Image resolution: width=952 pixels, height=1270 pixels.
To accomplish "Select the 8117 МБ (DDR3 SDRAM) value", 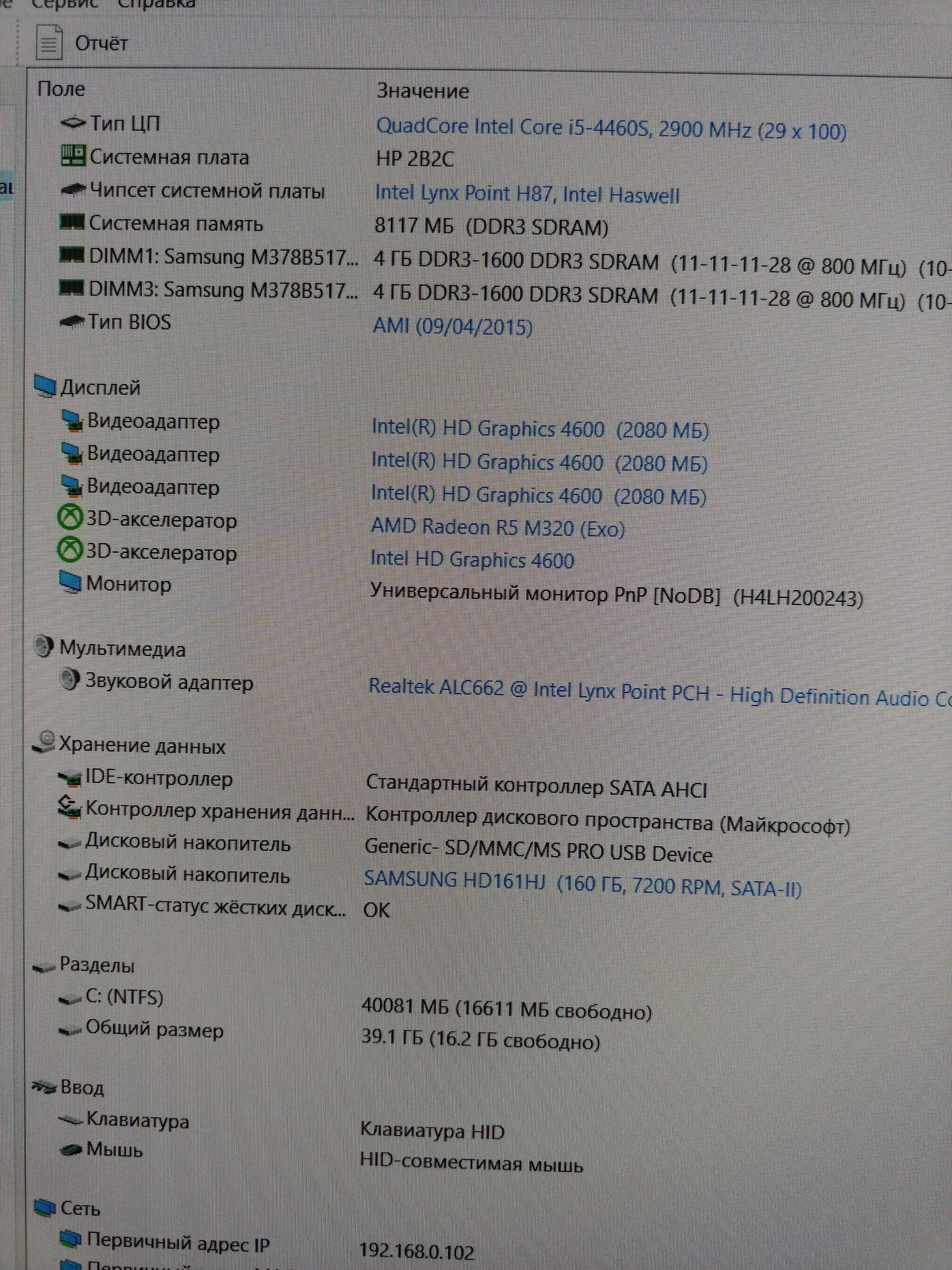I will tap(491, 226).
